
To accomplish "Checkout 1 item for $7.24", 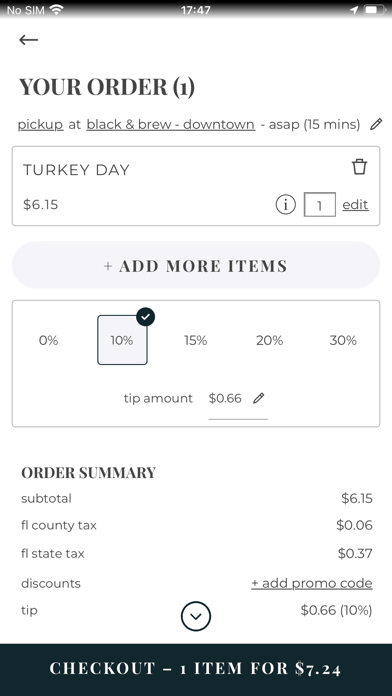I will pyautogui.click(x=196, y=669).
